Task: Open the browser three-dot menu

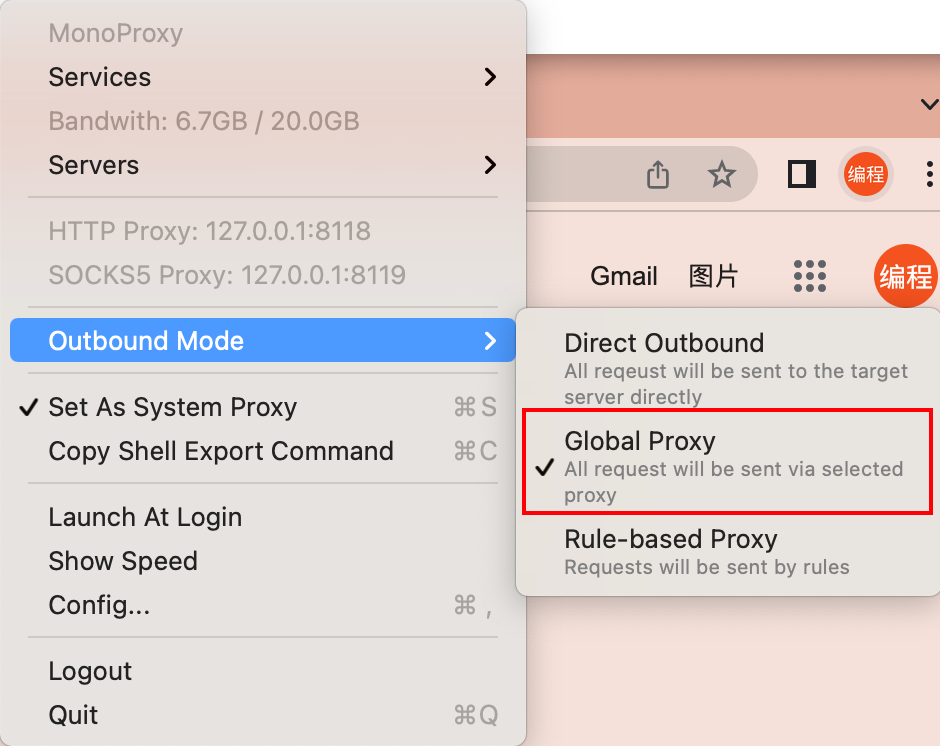Action: [x=930, y=174]
